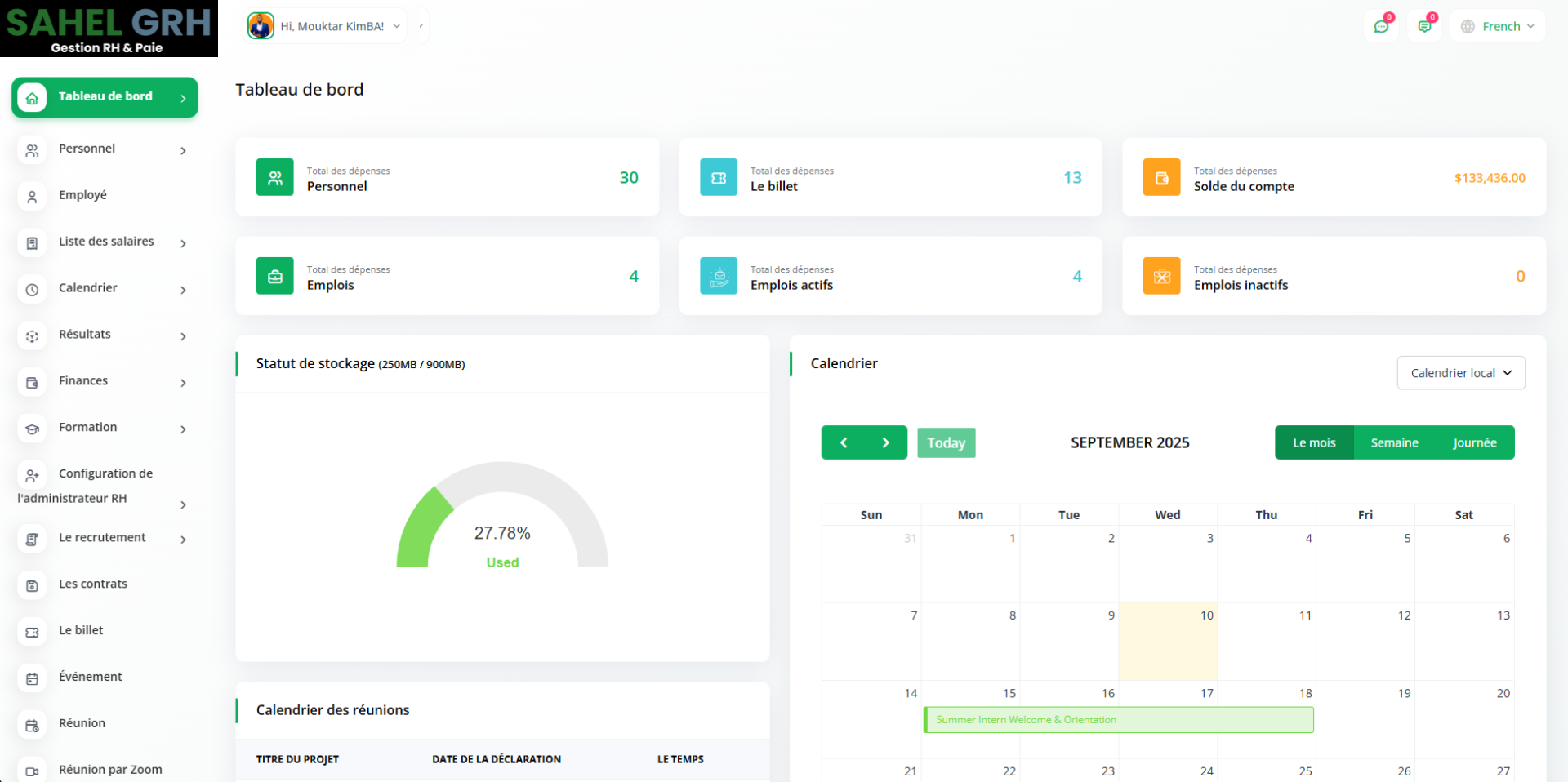Click Mouktar KimBA's profile avatar
1568x782 pixels.
261,26
